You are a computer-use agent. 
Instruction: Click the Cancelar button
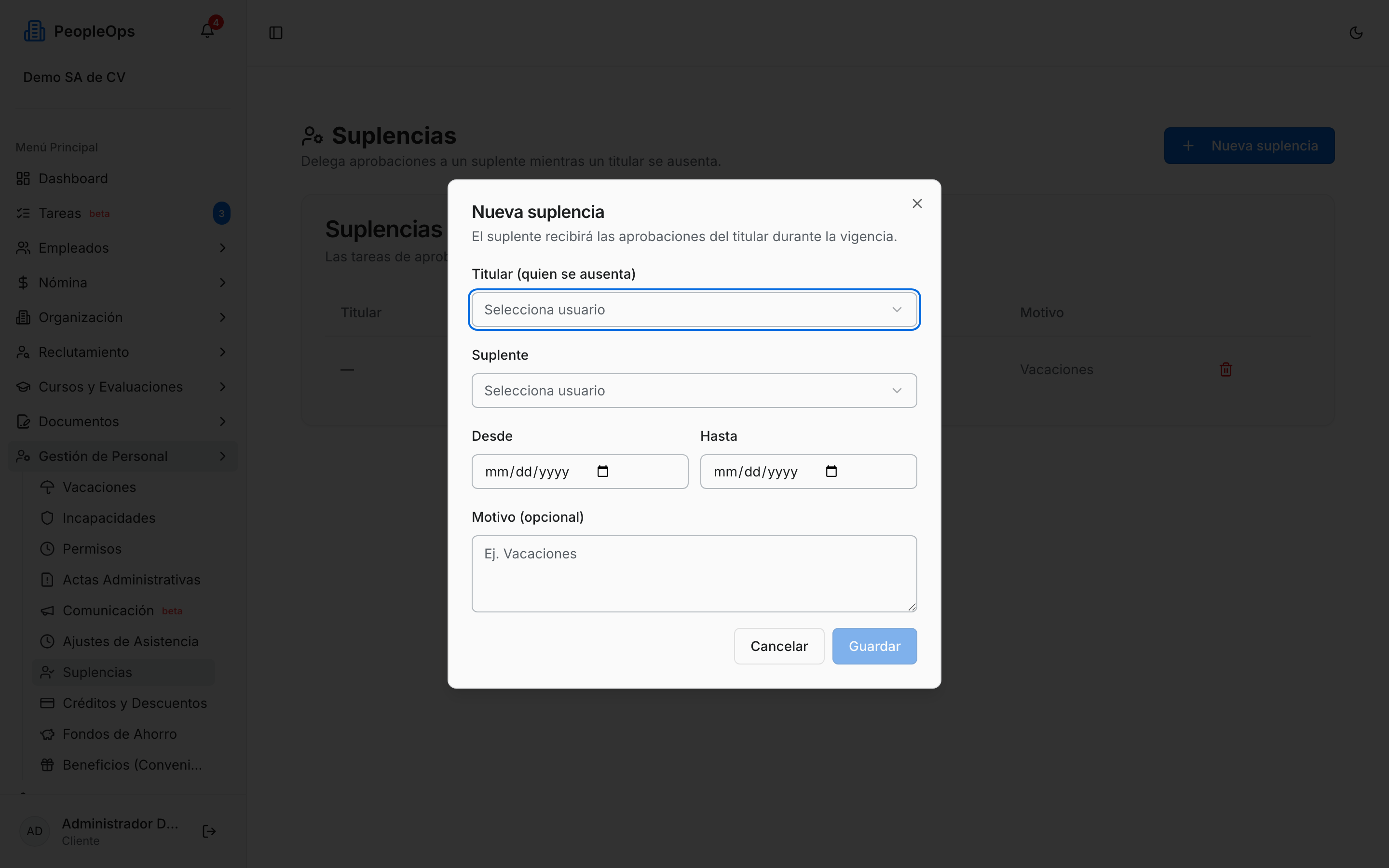[779, 646]
